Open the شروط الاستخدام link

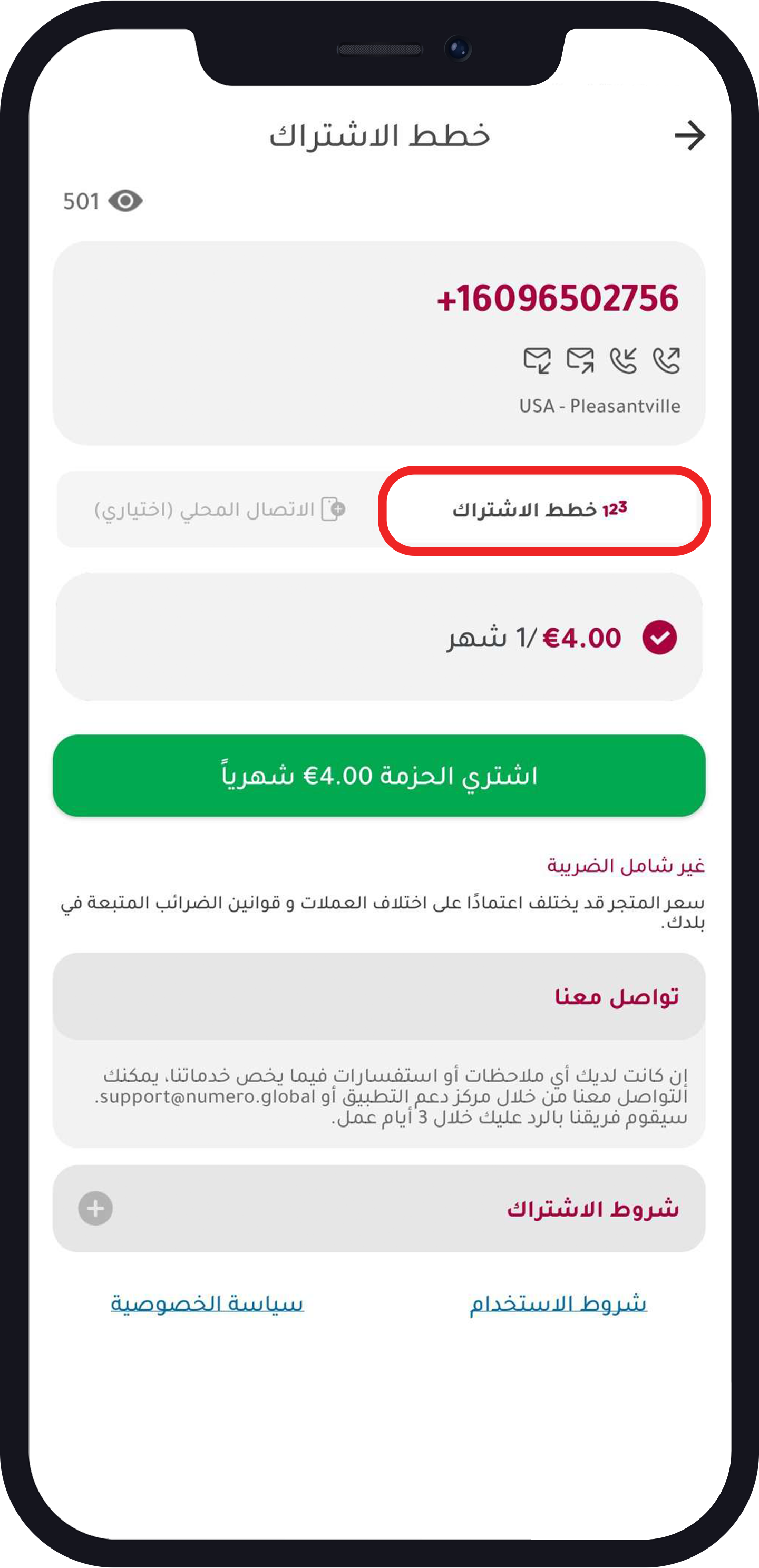(558, 1303)
